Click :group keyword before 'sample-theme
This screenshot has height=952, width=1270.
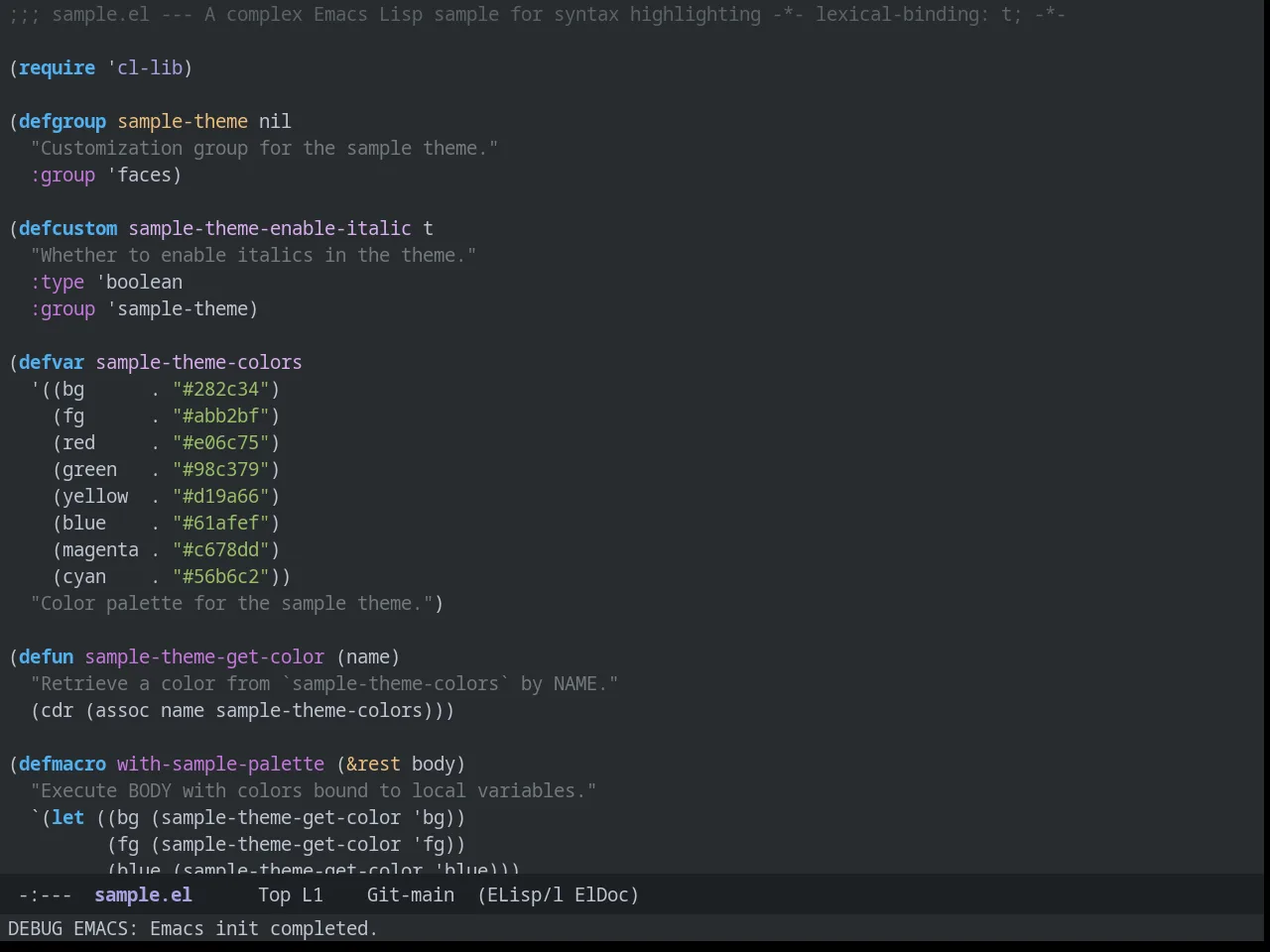click(x=63, y=308)
